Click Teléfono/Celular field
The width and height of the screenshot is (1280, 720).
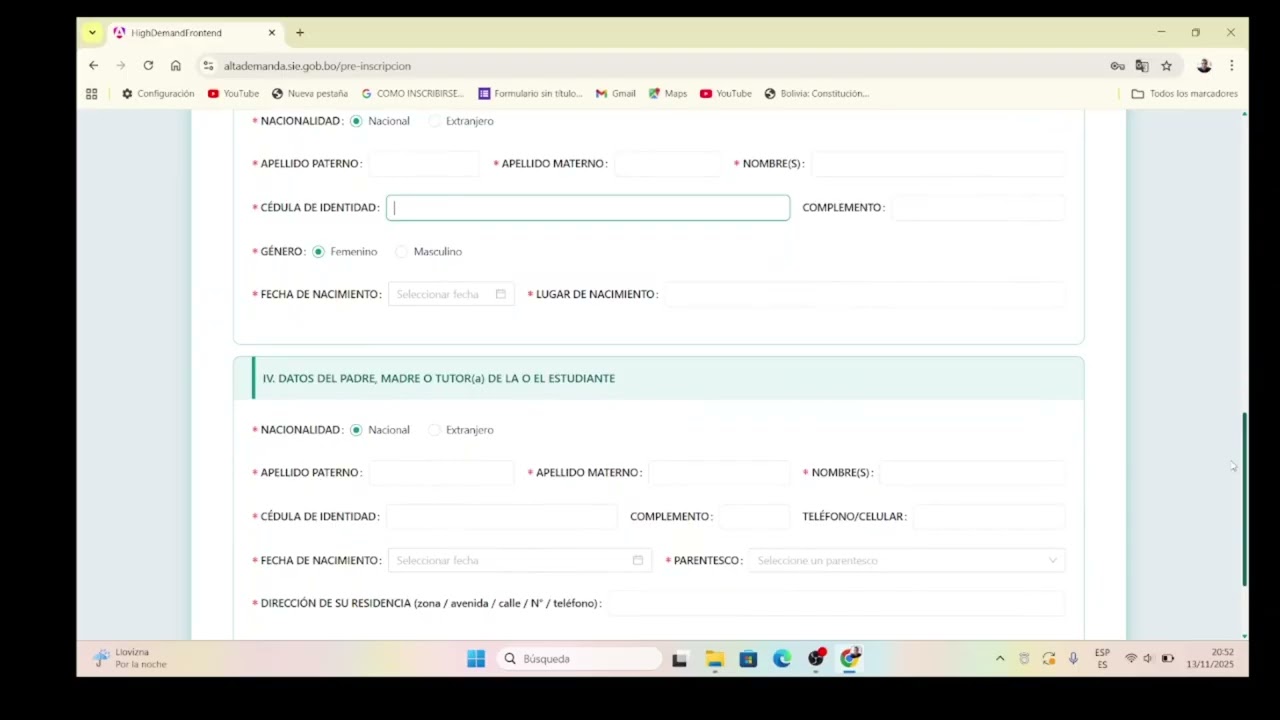coord(988,517)
